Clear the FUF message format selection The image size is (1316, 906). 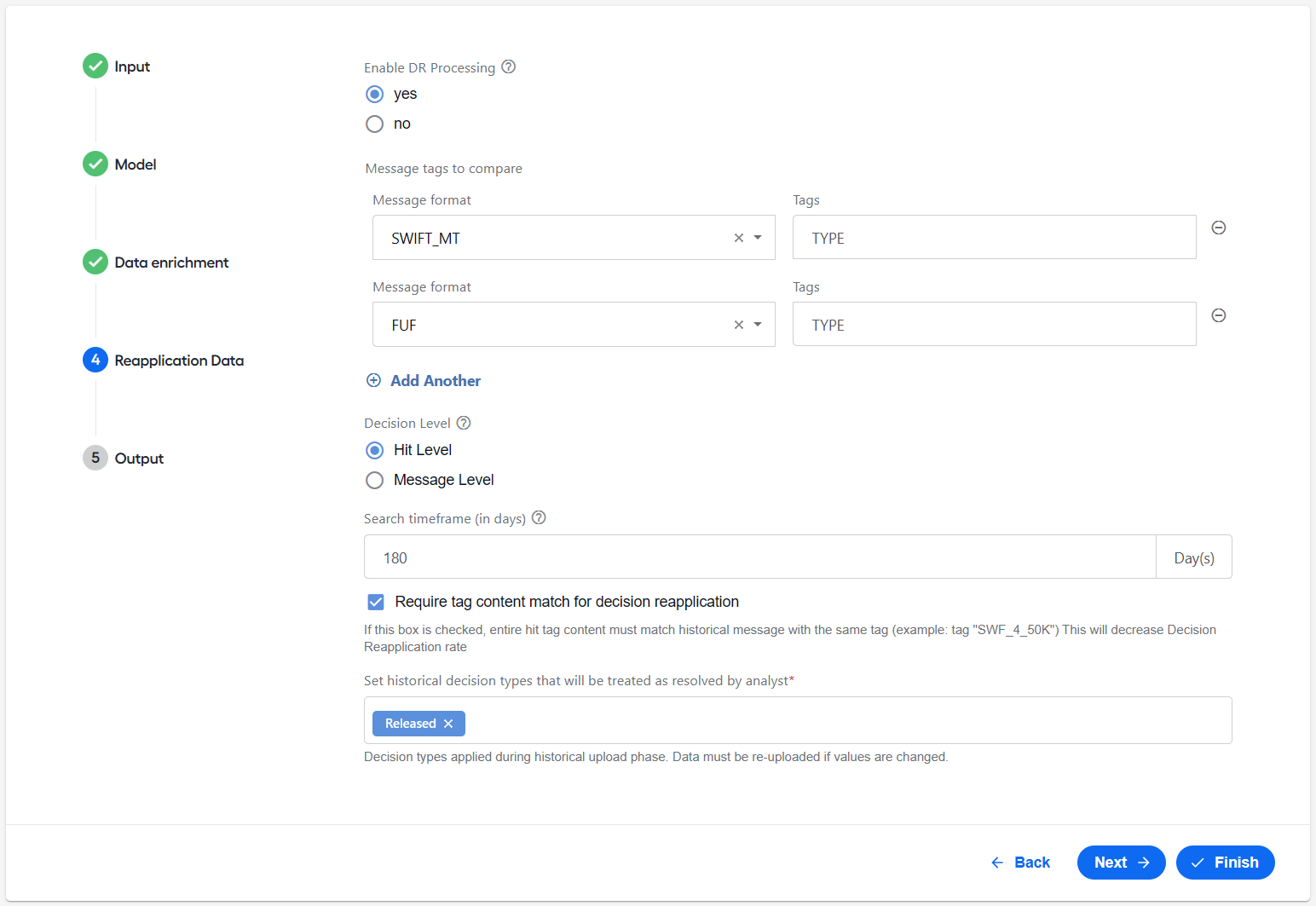pyautogui.click(x=739, y=325)
